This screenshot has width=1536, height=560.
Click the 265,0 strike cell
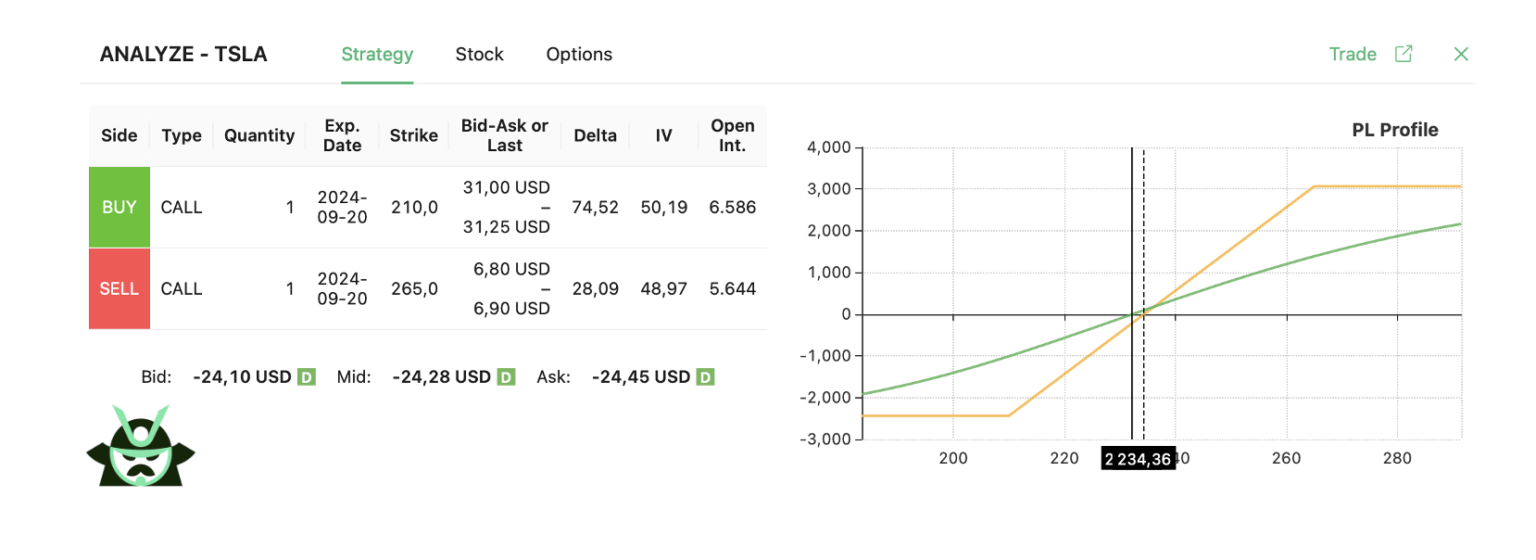click(414, 289)
